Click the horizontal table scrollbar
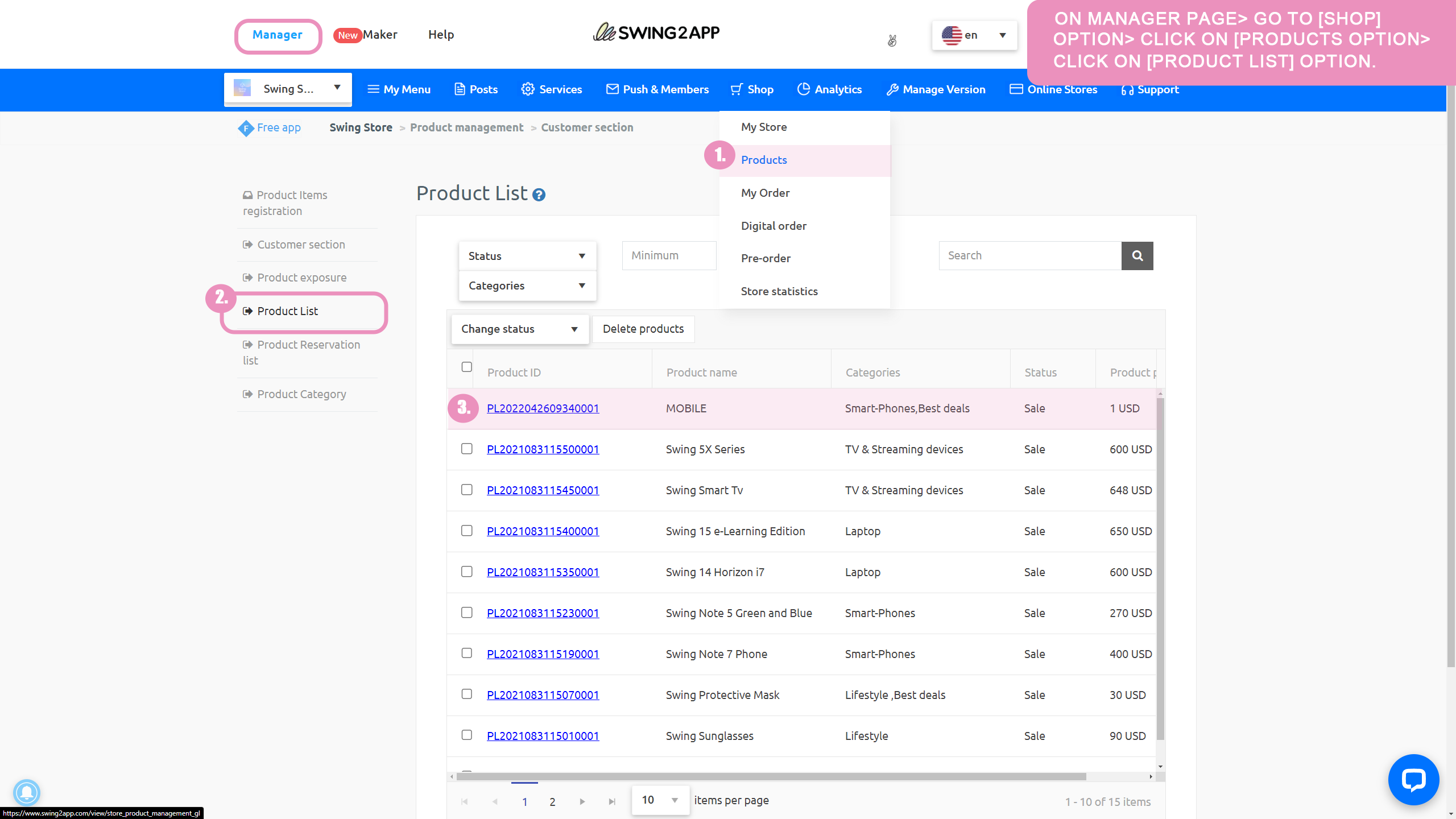The image size is (1456, 819). tap(768, 776)
